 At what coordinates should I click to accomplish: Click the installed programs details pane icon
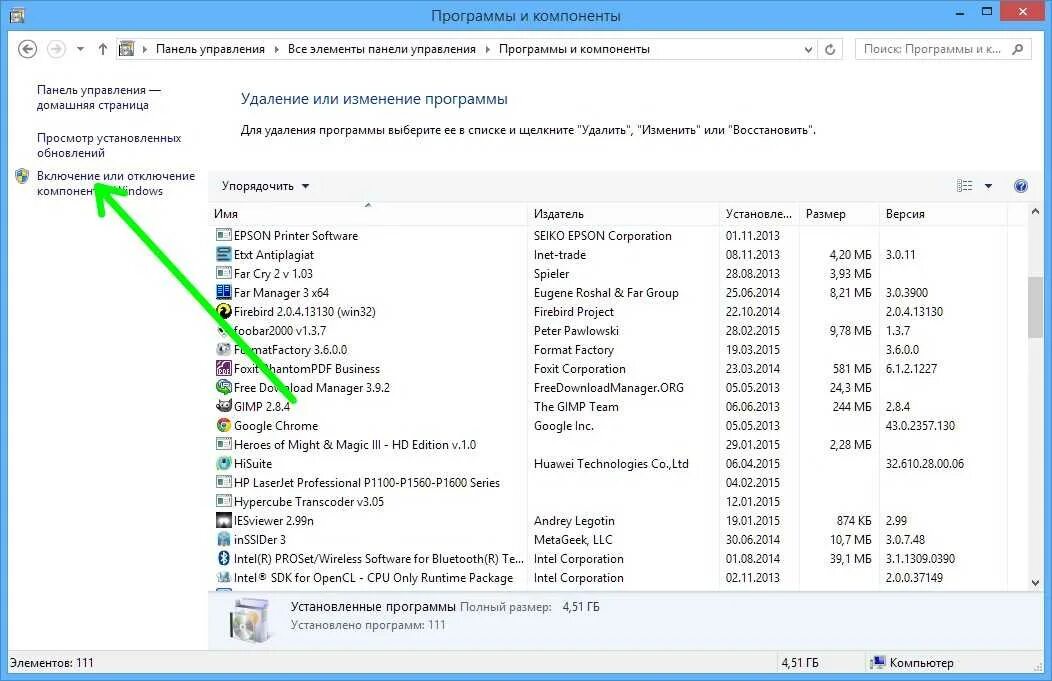click(250, 621)
